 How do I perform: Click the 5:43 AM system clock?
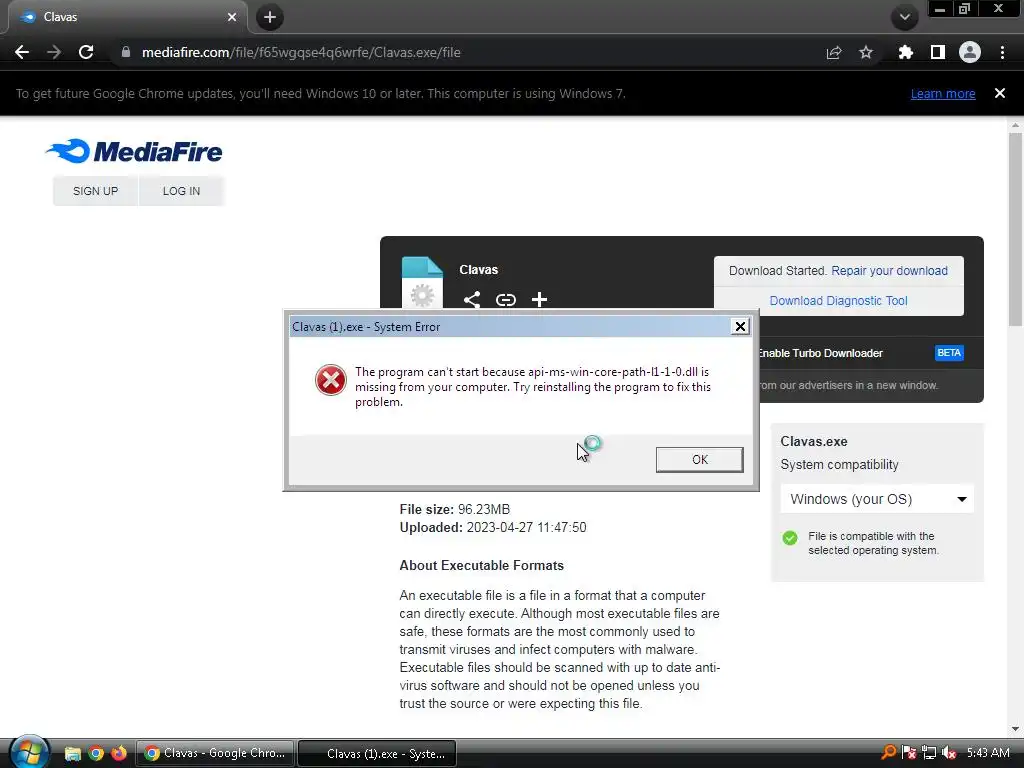click(988, 753)
